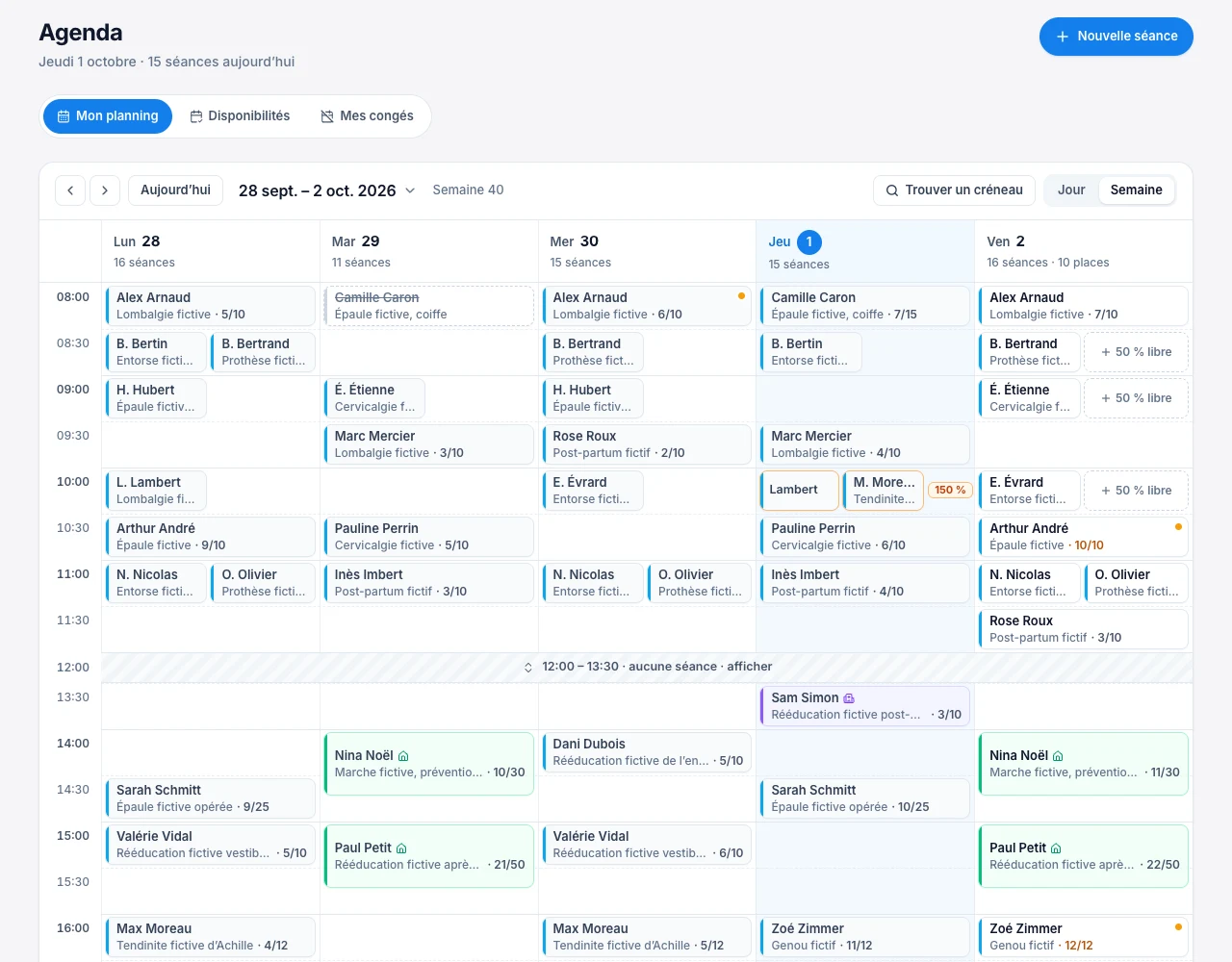The height and width of the screenshot is (962, 1232).
Task: Create a Nouvelle séance
Action: [x=1116, y=37]
